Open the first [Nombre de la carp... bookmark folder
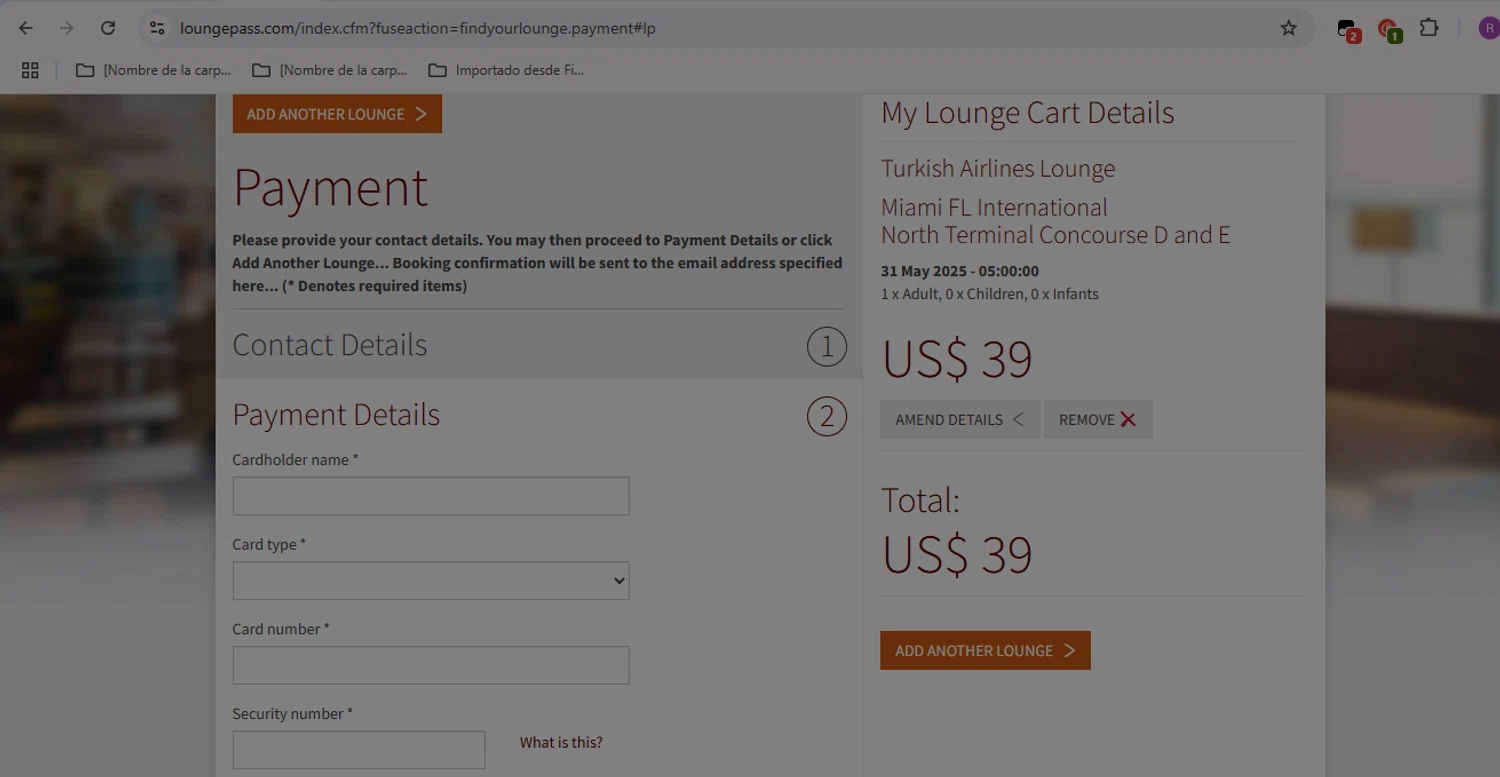This screenshot has width=1500, height=777. [x=153, y=70]
